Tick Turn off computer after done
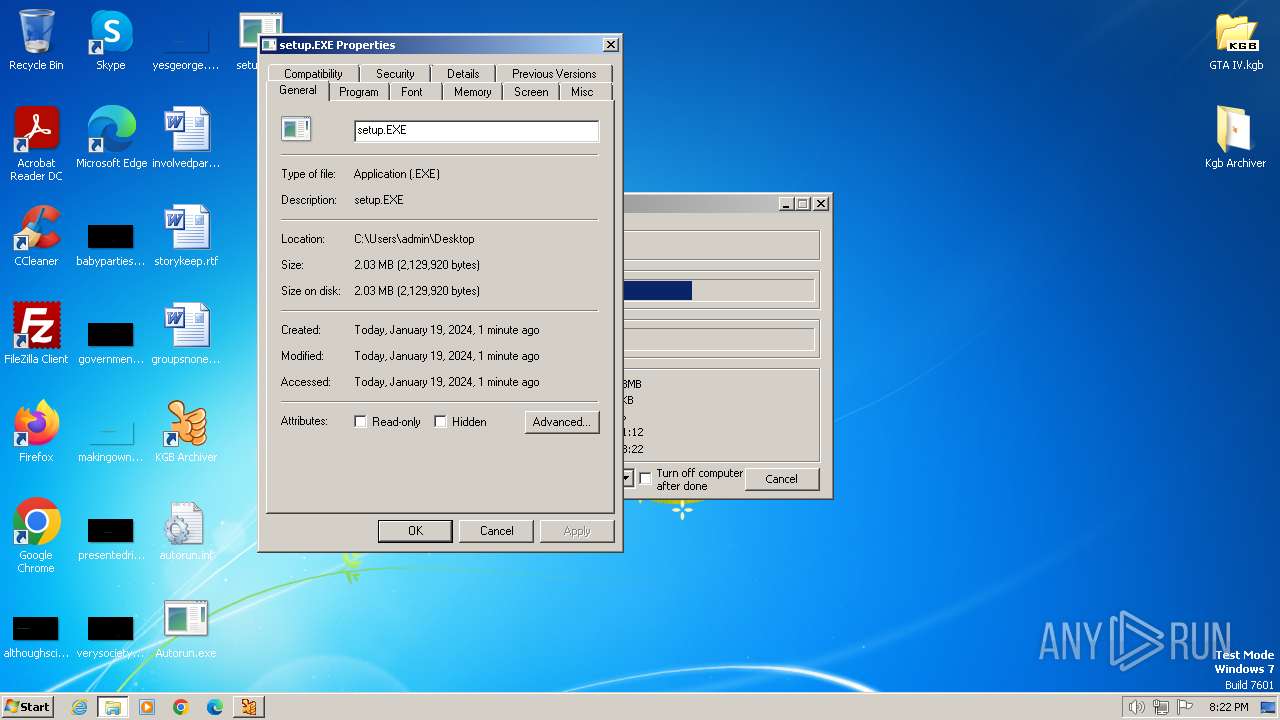This screenshot has width=1280, height=720. (645, 479)
